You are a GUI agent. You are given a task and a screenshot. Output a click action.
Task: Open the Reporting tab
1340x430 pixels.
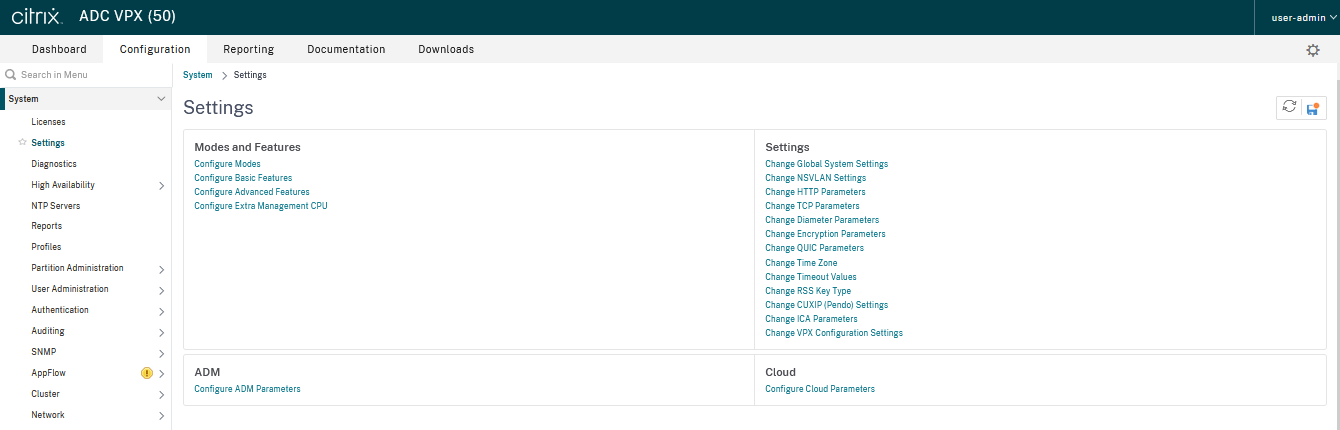click(248, 49)
